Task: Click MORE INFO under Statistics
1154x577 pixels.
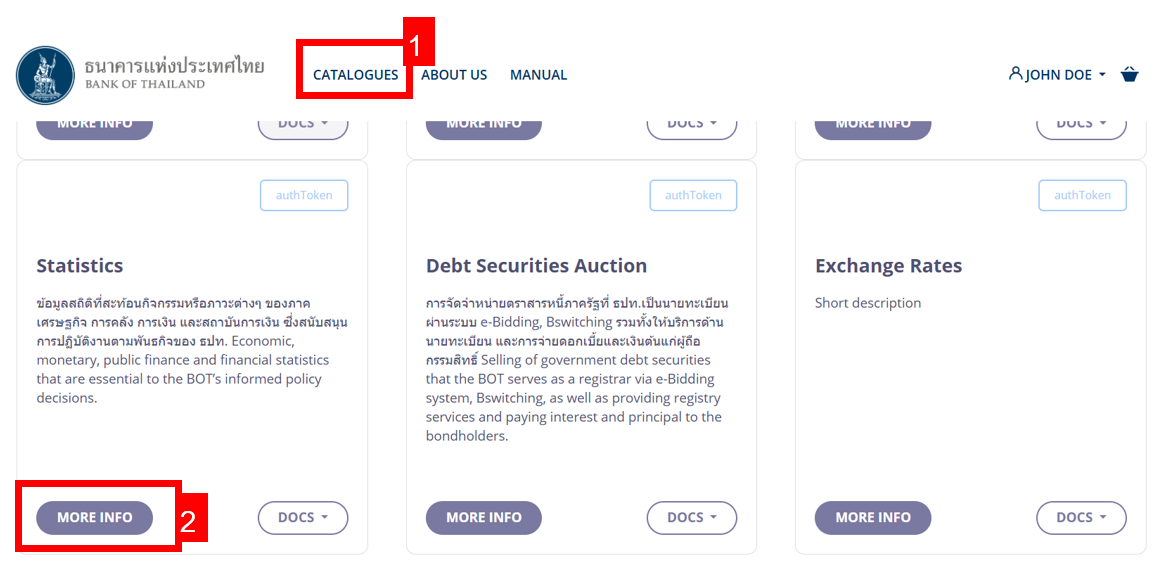Action: tap(94, 518)
